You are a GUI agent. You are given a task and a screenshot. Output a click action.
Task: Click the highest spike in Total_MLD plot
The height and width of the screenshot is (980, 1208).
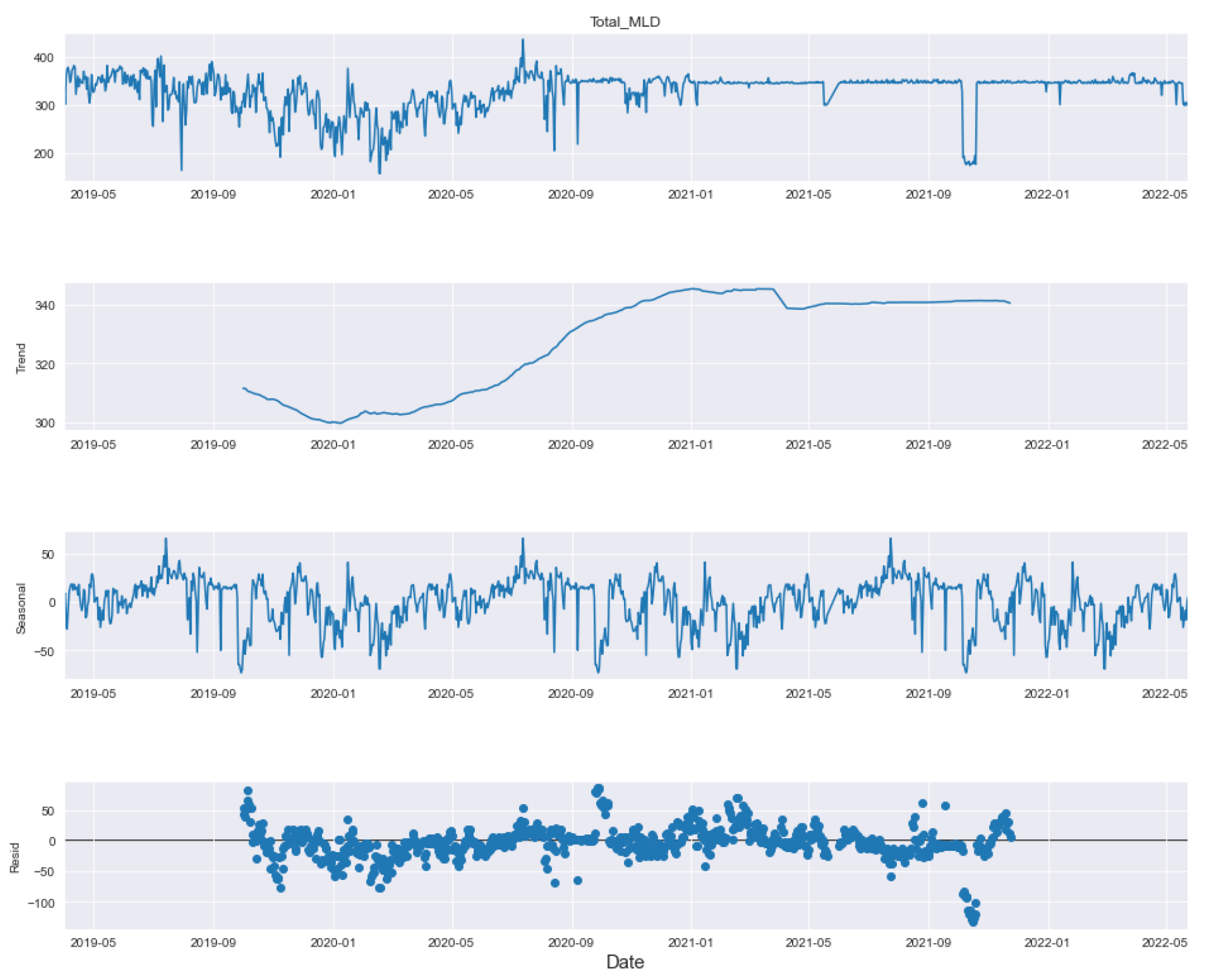coord(523,41)
